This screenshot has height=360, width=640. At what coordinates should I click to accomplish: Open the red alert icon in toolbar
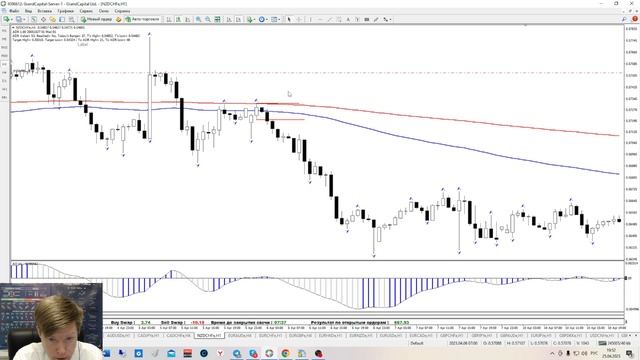point(635,19)
